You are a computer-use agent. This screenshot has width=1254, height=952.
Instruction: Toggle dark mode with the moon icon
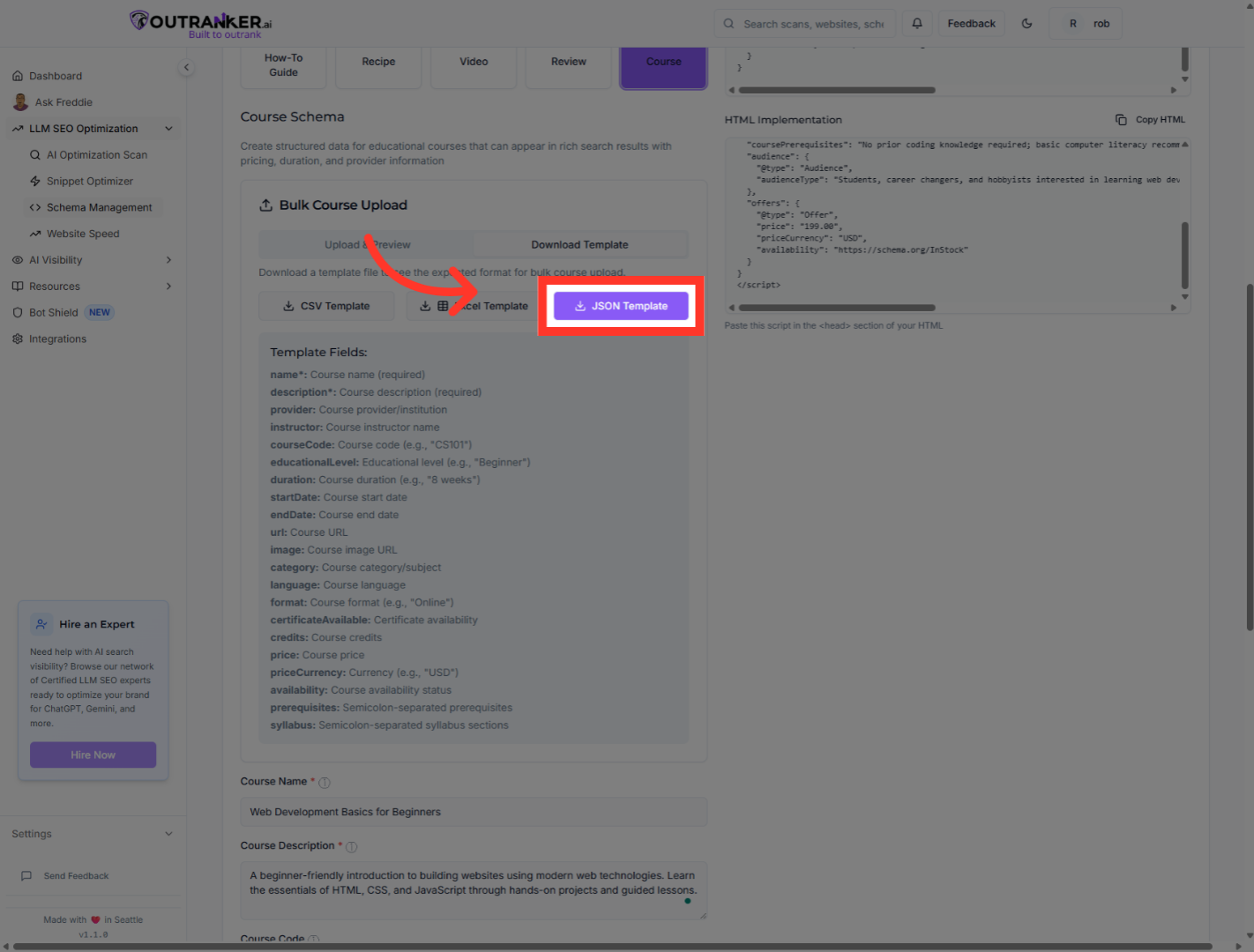pos(1026,23)
